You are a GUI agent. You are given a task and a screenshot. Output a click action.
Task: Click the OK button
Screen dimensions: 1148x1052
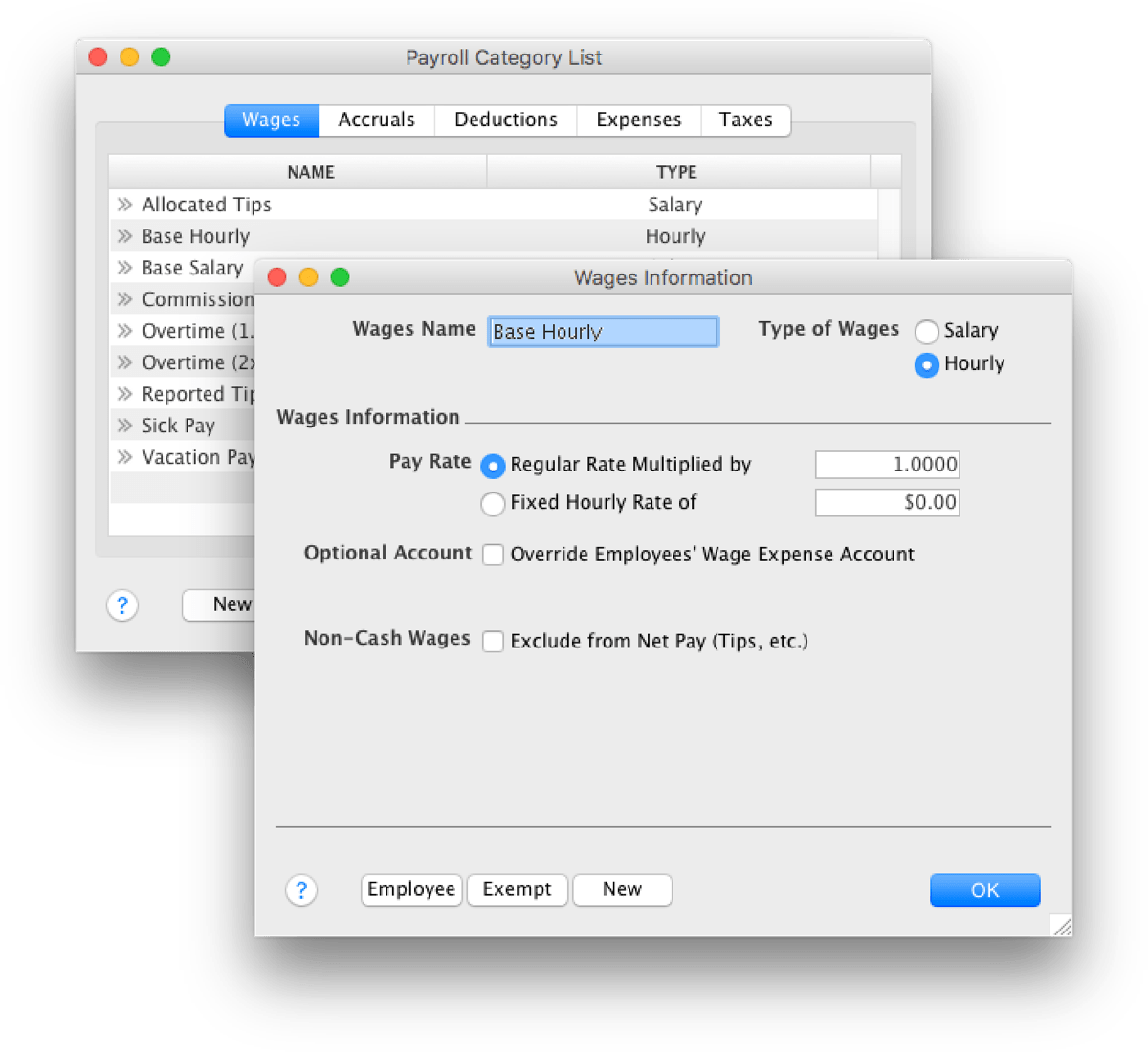(984, 889)
